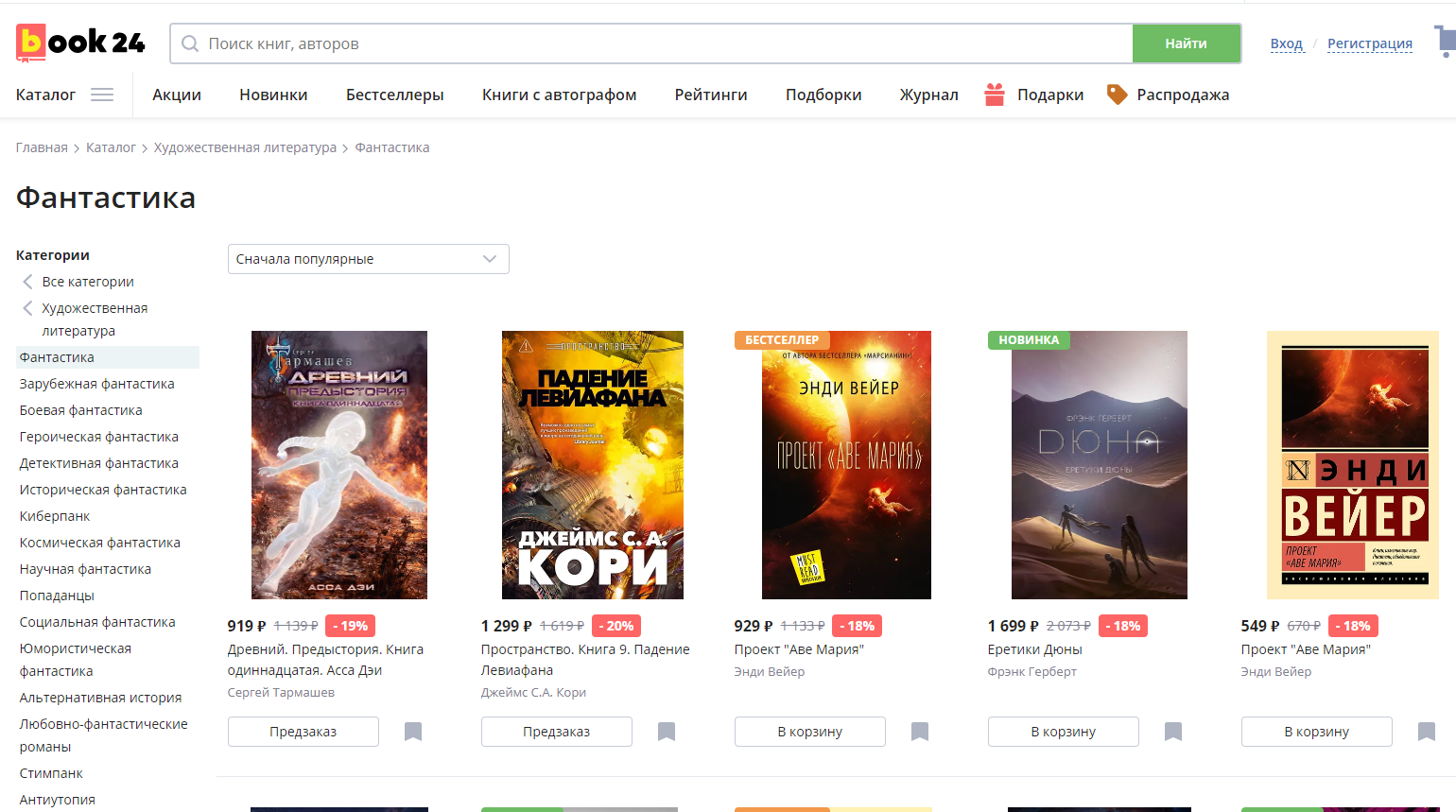Viewport: 1456px width, 812px height.
Task: Select the Антиутопия category
Action: click(x=58, y=800)
